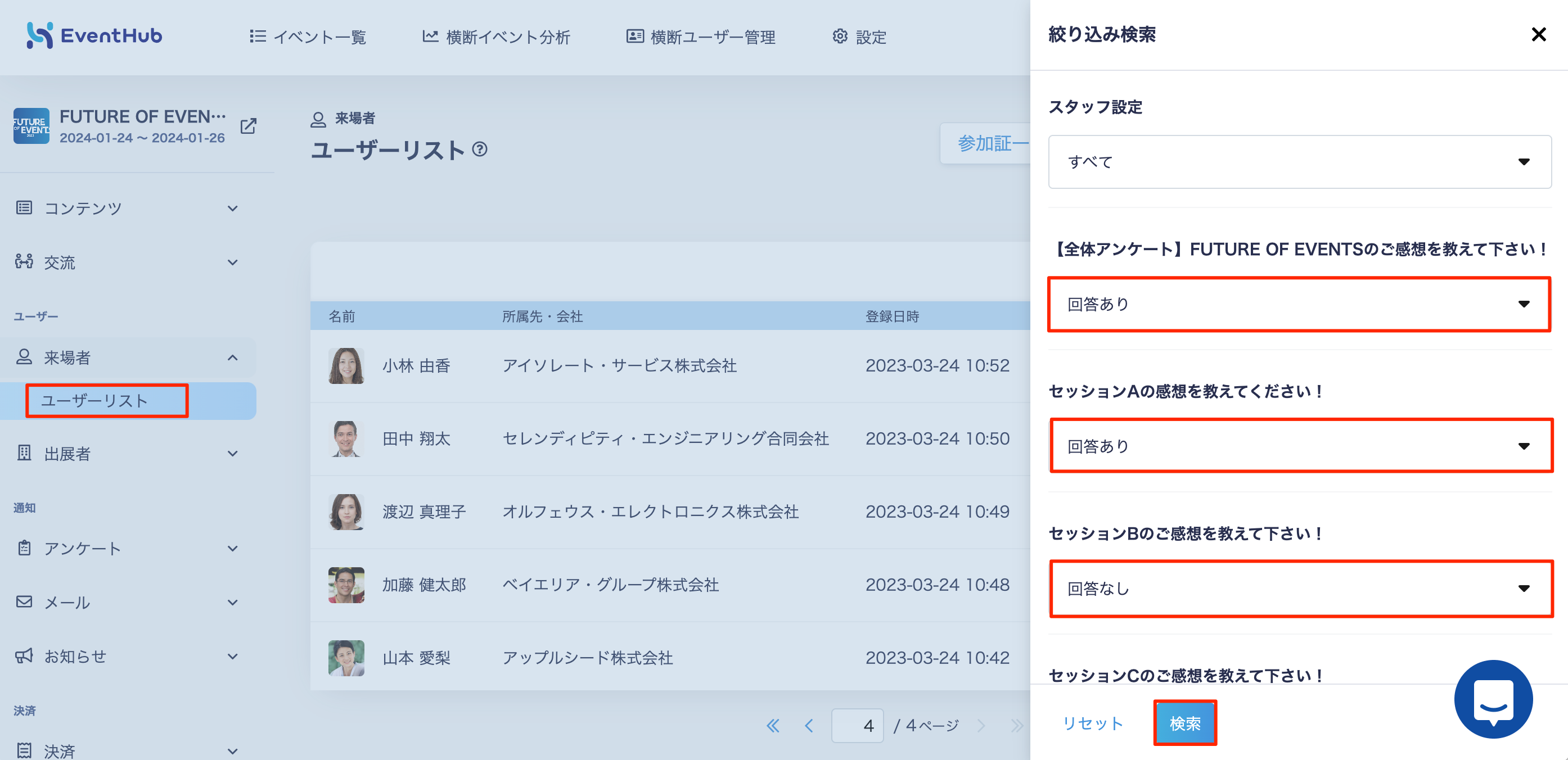Click the 来場者 person icon in sidebar
The image size is (1568, 760).
coord(24,356)
